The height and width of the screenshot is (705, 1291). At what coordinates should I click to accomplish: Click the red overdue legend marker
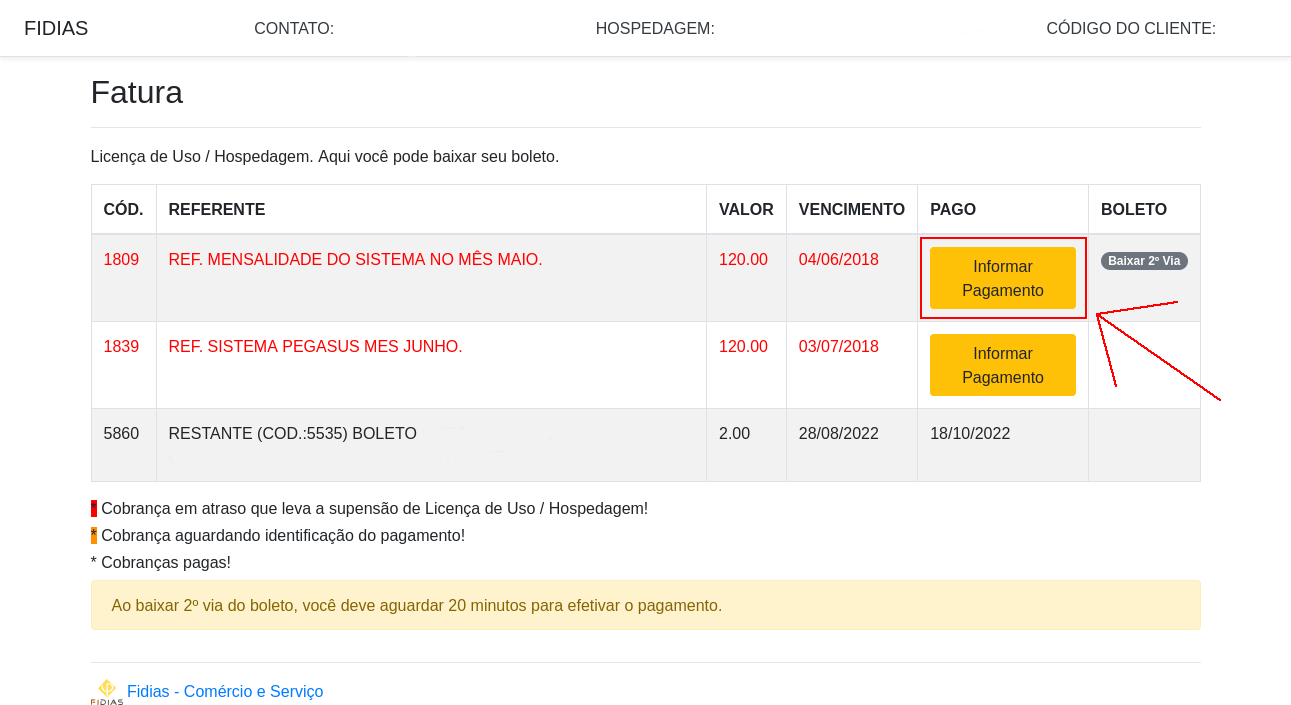pyautogui.click(x=94, y=507)
